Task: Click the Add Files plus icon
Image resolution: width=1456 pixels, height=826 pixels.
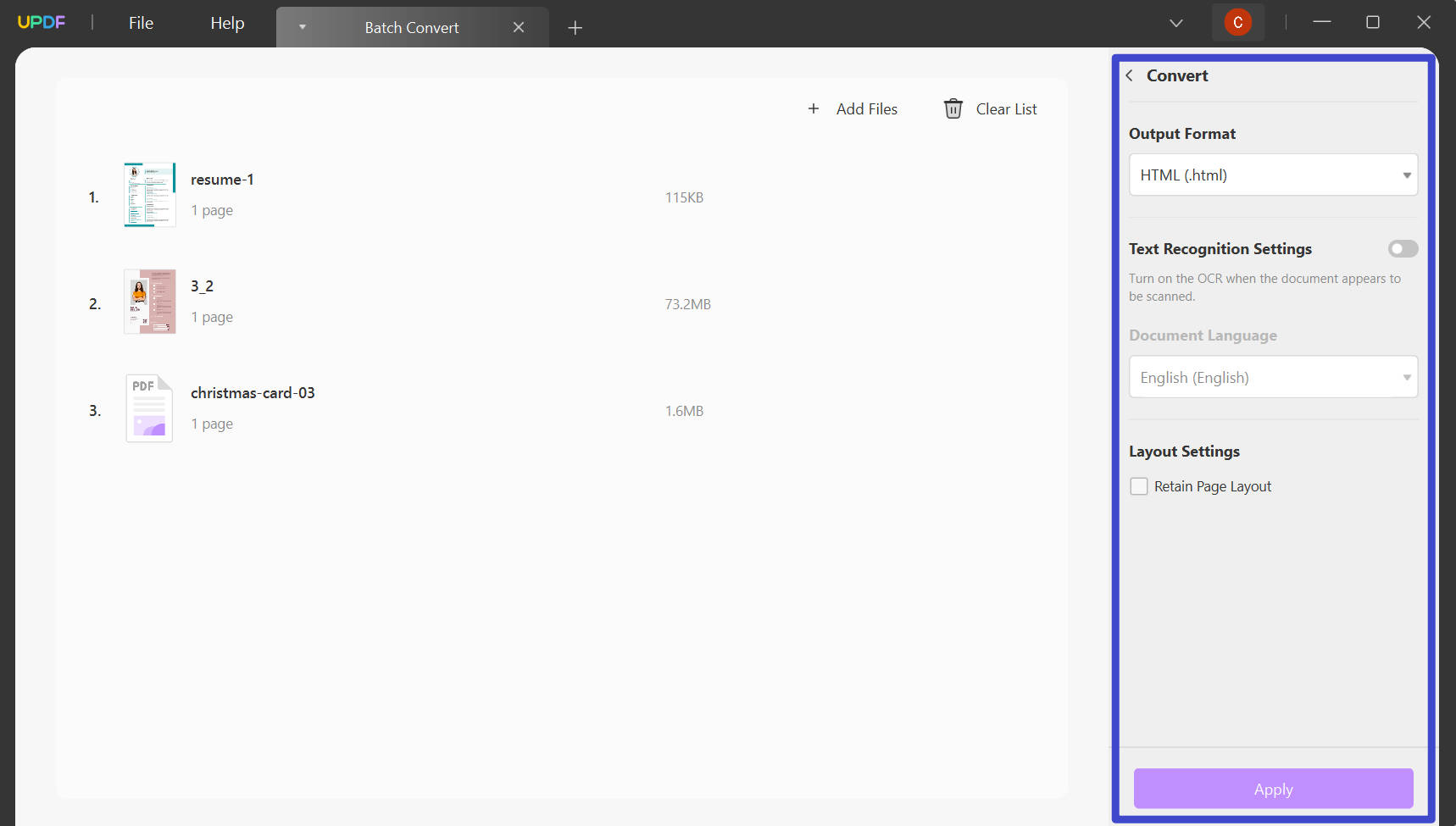Action: point(814,108)
